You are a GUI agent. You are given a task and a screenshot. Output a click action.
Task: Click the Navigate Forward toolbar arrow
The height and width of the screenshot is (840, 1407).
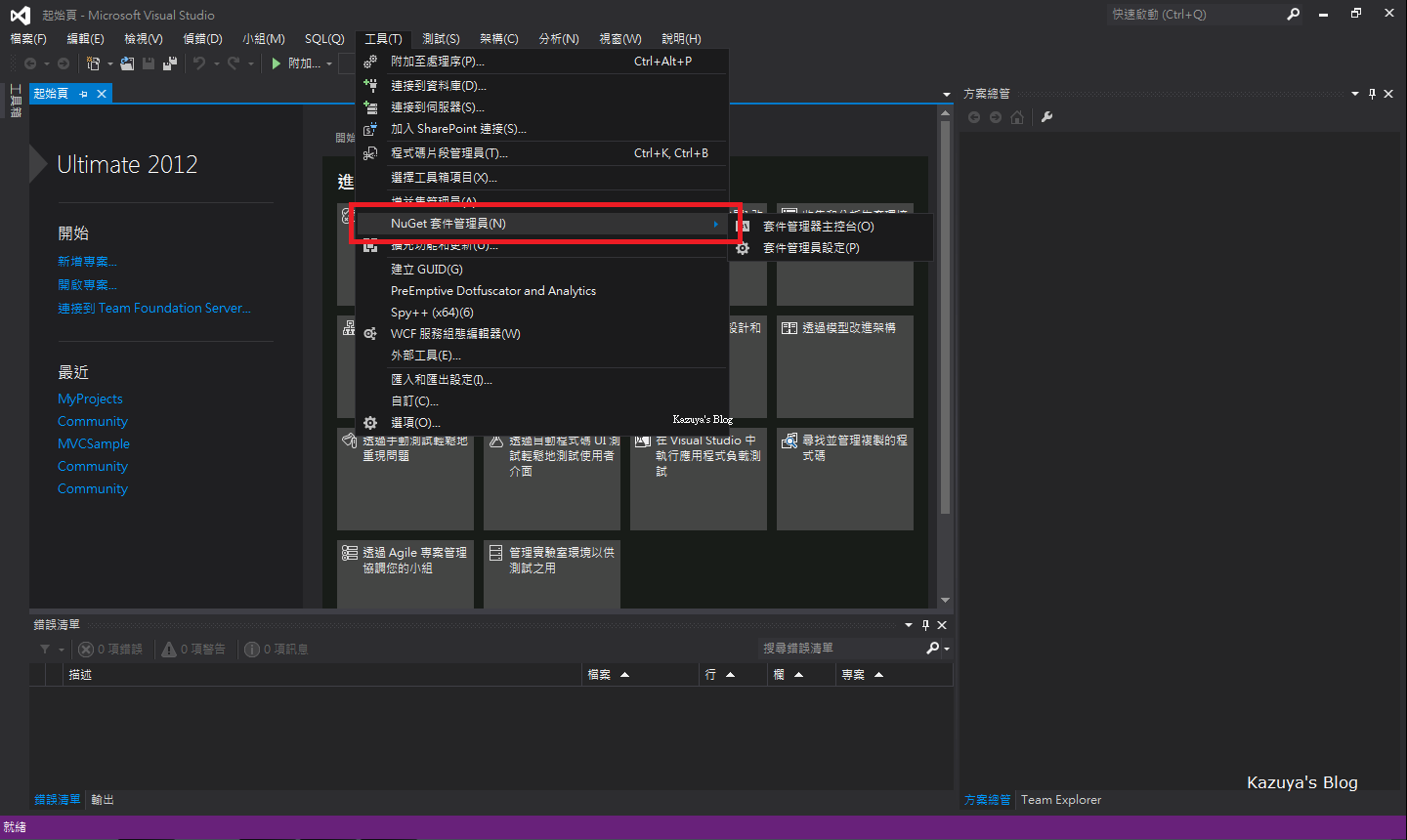click(x=64, y=63)
